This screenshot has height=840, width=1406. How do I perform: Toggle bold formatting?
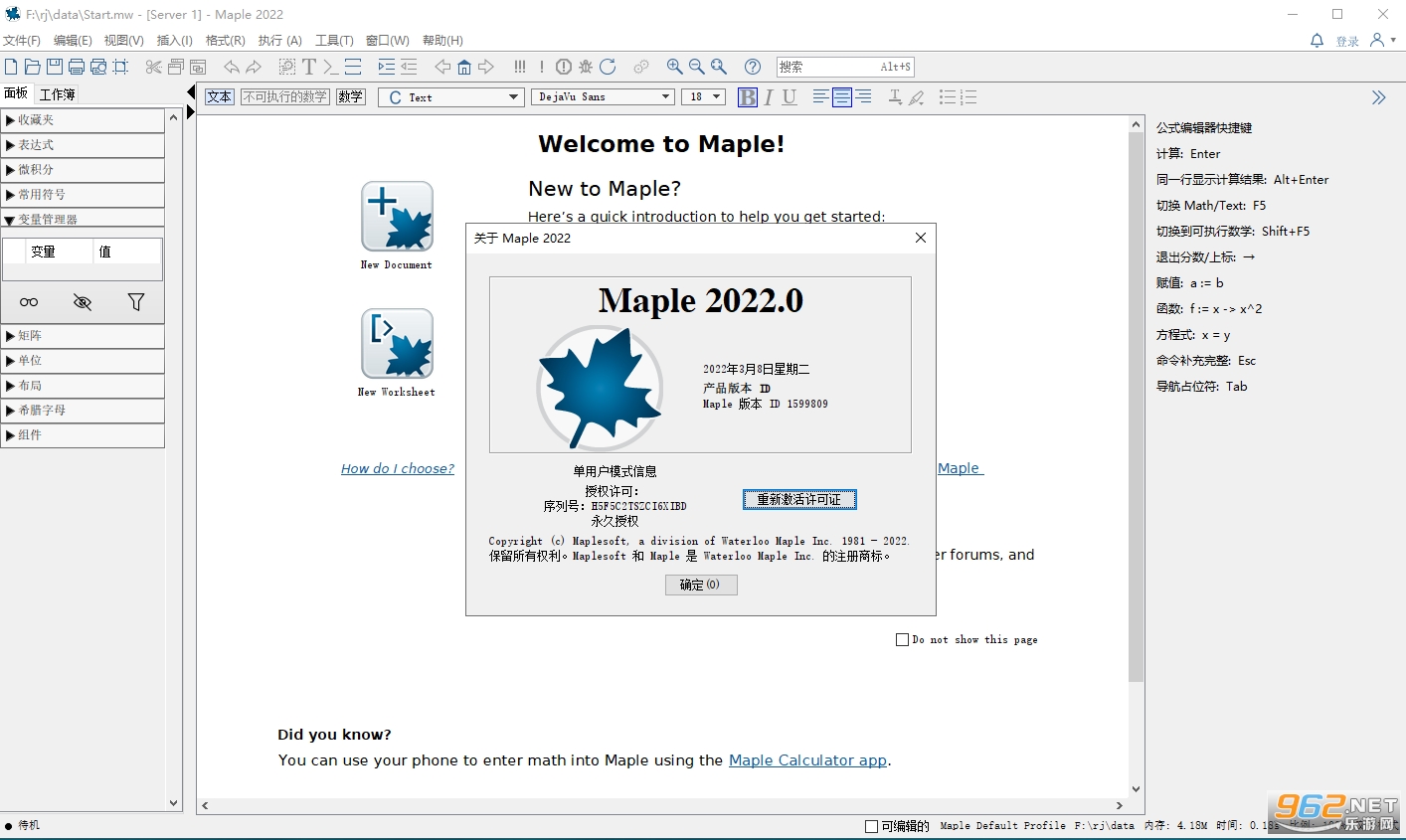click(748, 96)
